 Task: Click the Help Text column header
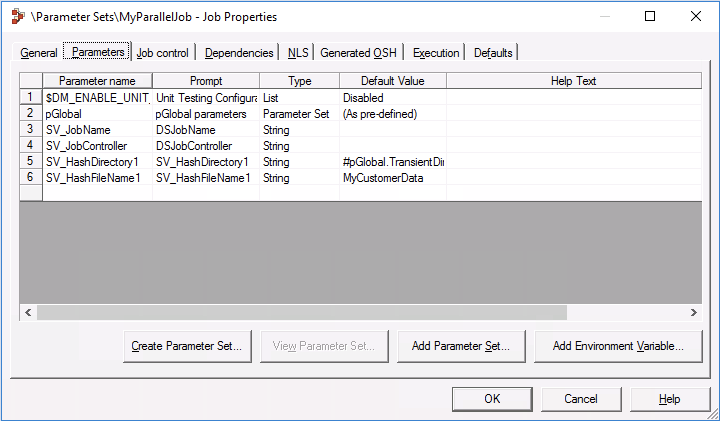(x=573, y=80)
